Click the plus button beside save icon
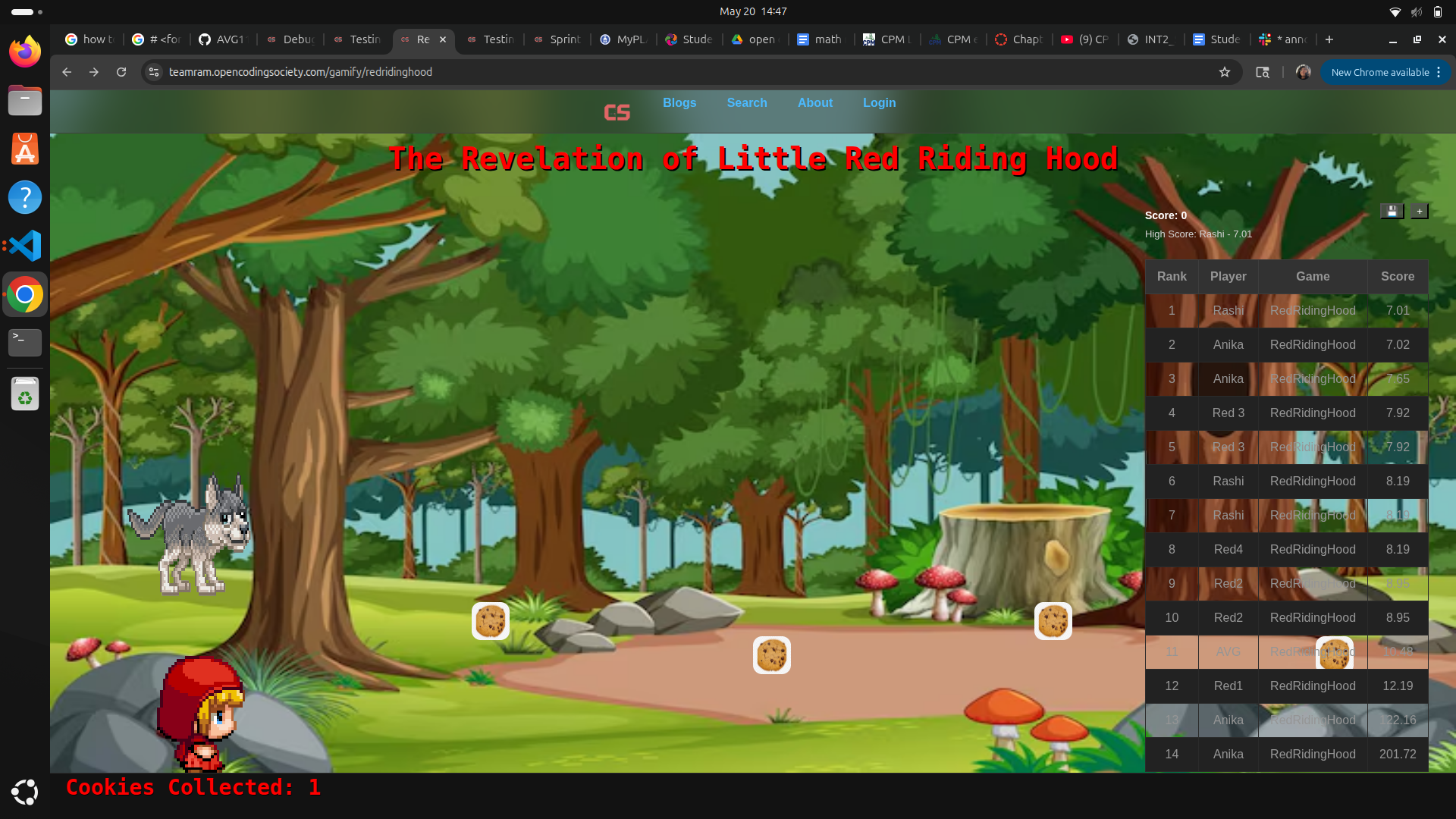Image resolution: width=1456 pixels, height=819 pixels. [x=1420, y=212]
